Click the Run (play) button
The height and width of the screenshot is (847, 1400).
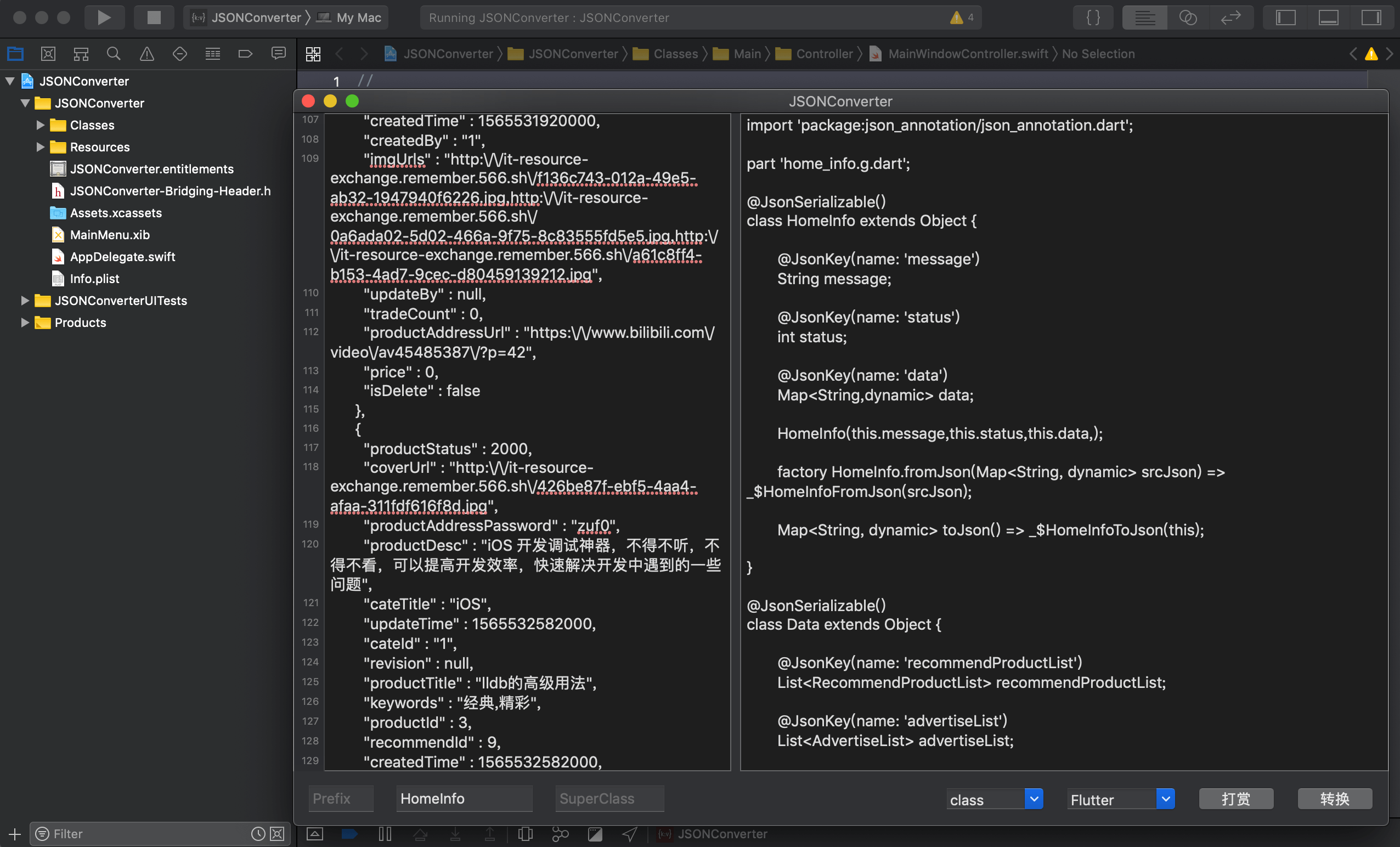pos(104,18)
